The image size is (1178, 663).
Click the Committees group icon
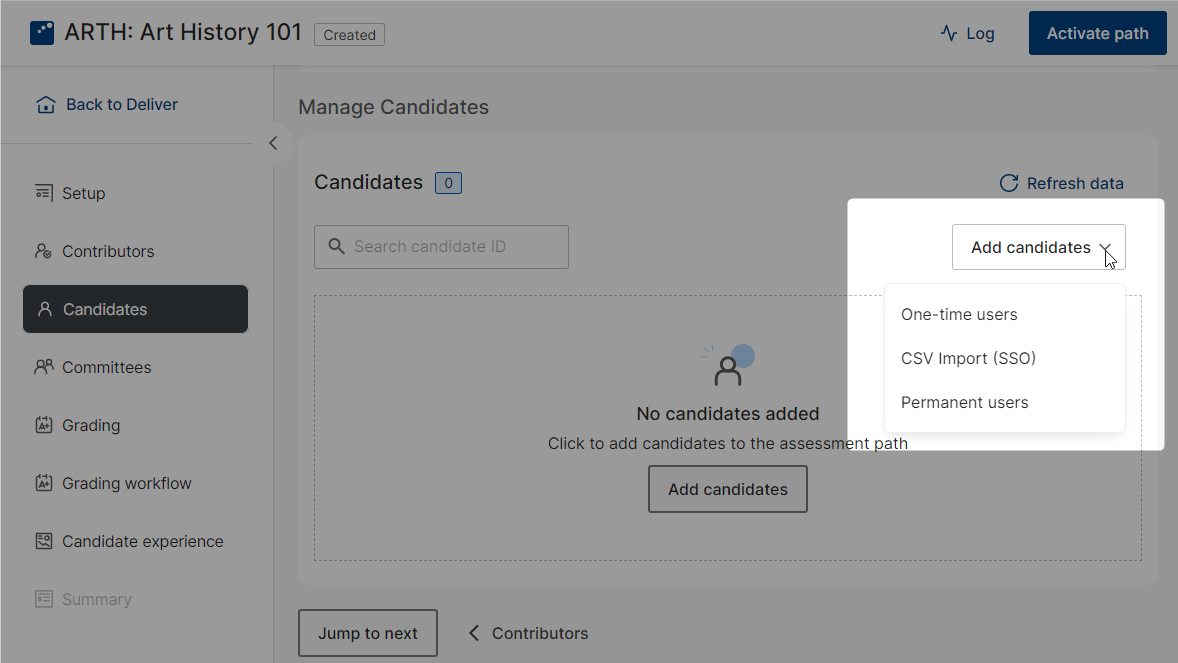[44, 367]
